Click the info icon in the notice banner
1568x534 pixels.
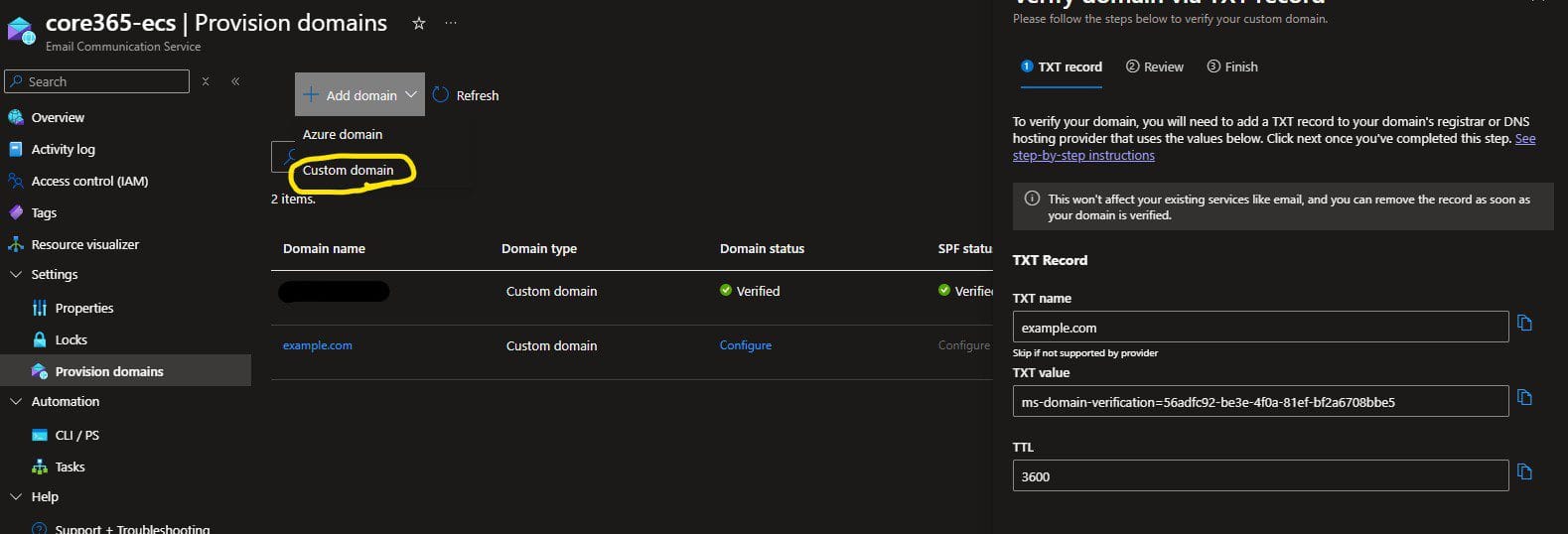(1032, 199)
